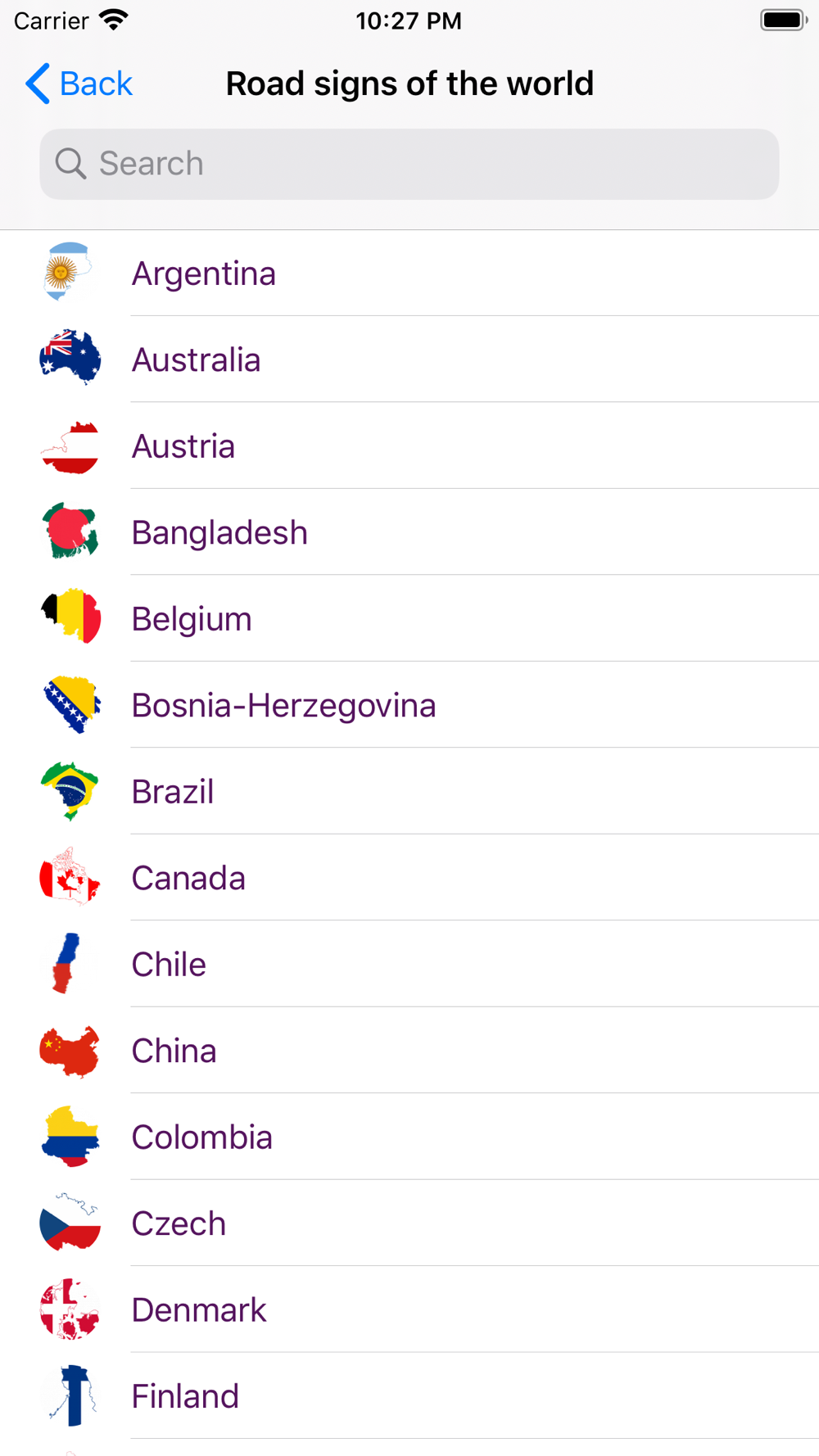Select the Colombia flag map icon

[x=70, y=1136]
